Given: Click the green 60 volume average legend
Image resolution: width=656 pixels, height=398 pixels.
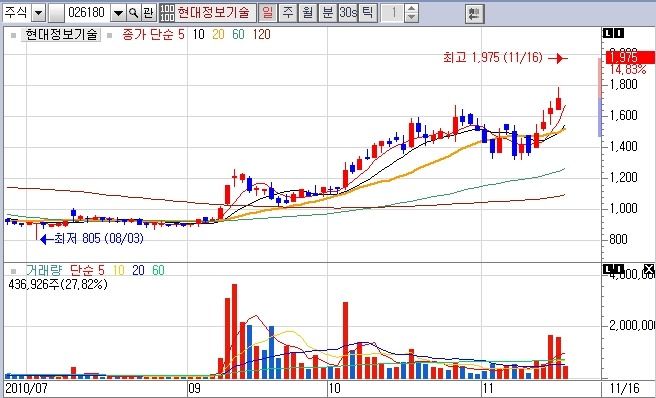Looking at the screenshot, I should [x=159, y=270].
